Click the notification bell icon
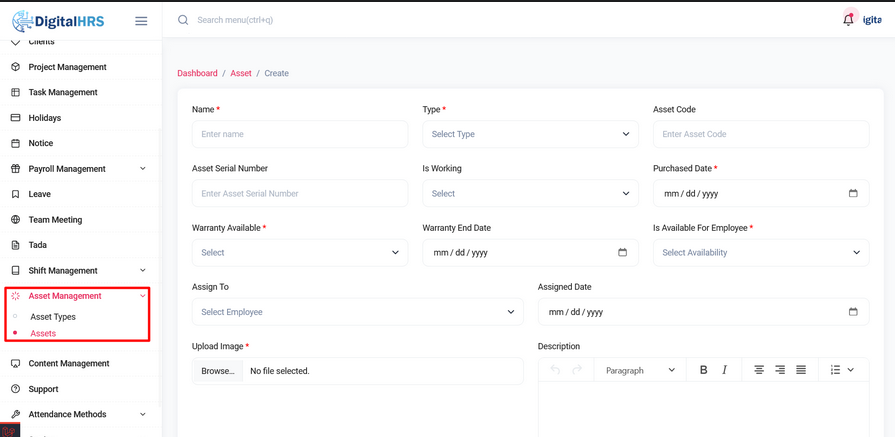 [848, 19]
